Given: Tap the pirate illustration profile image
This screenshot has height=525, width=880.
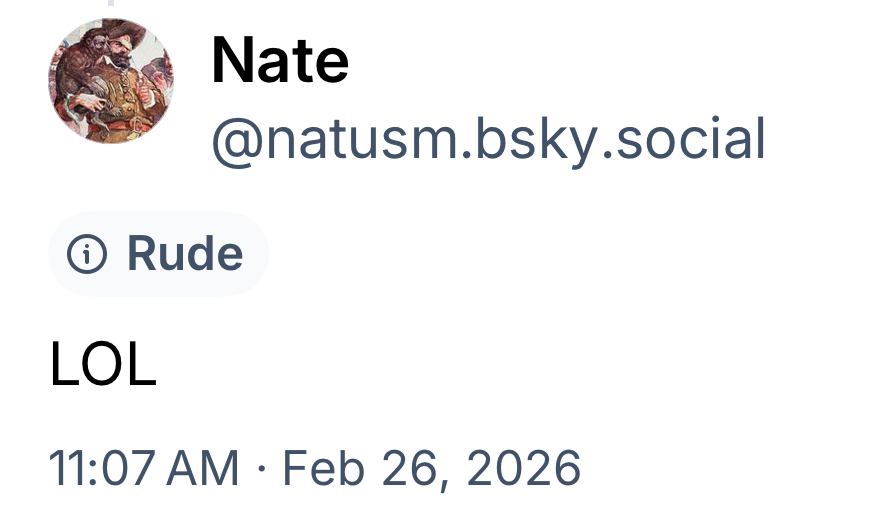Looking at the screenshot, I should point(110,81).
